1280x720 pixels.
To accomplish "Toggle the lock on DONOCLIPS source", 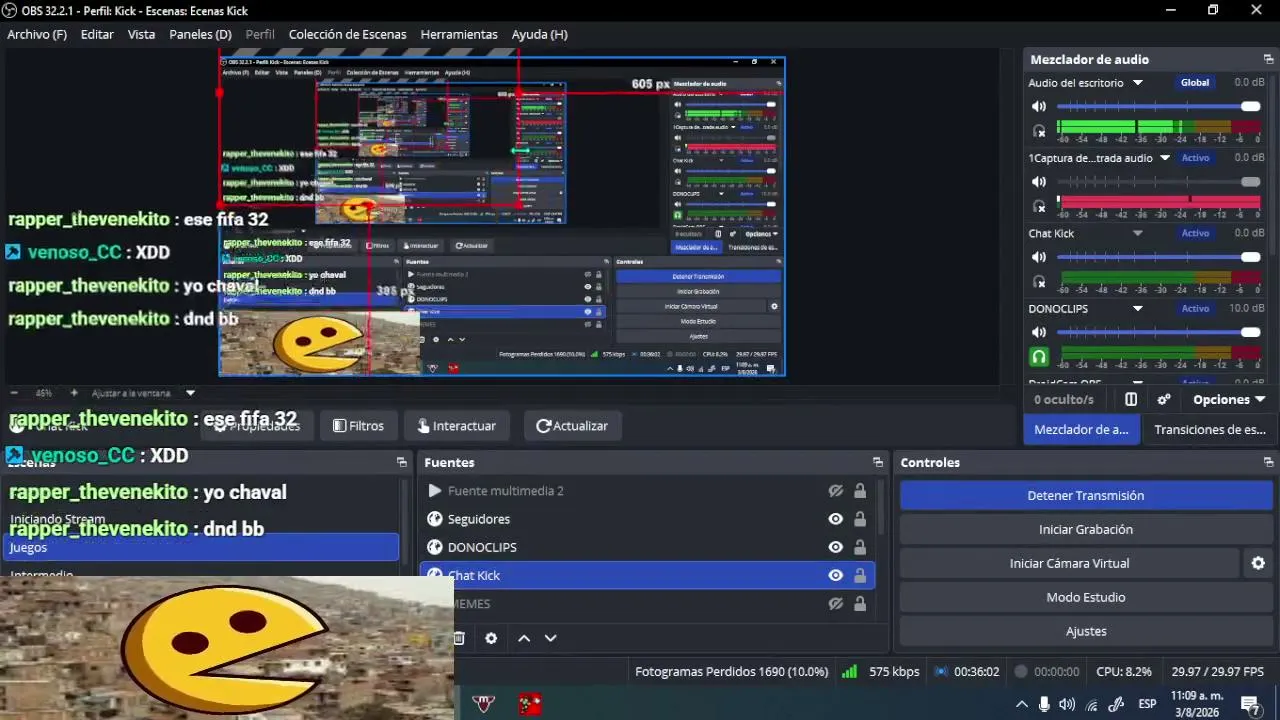I will 860,547.
